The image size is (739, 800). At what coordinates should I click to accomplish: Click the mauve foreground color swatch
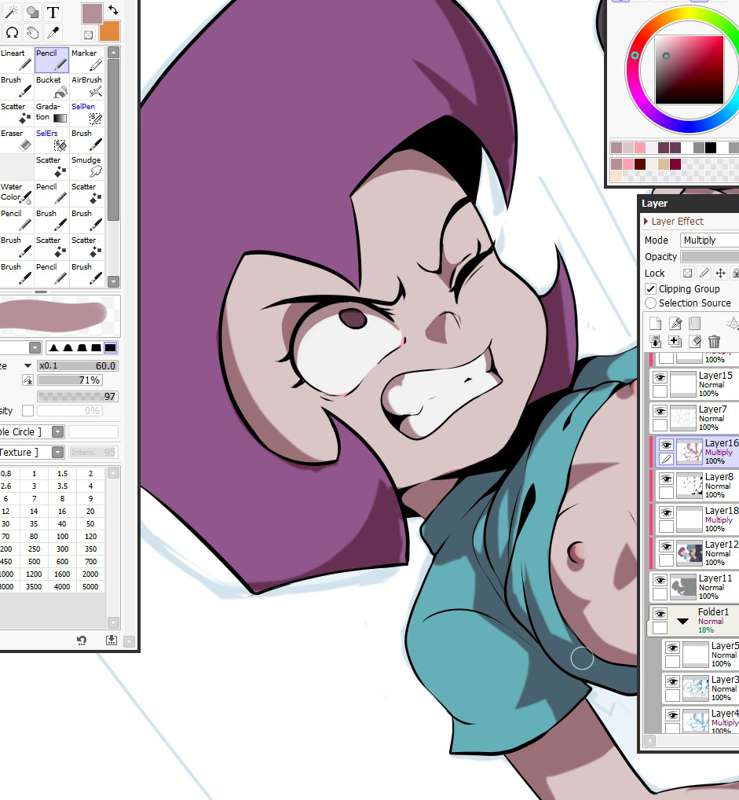pos(91,12)
